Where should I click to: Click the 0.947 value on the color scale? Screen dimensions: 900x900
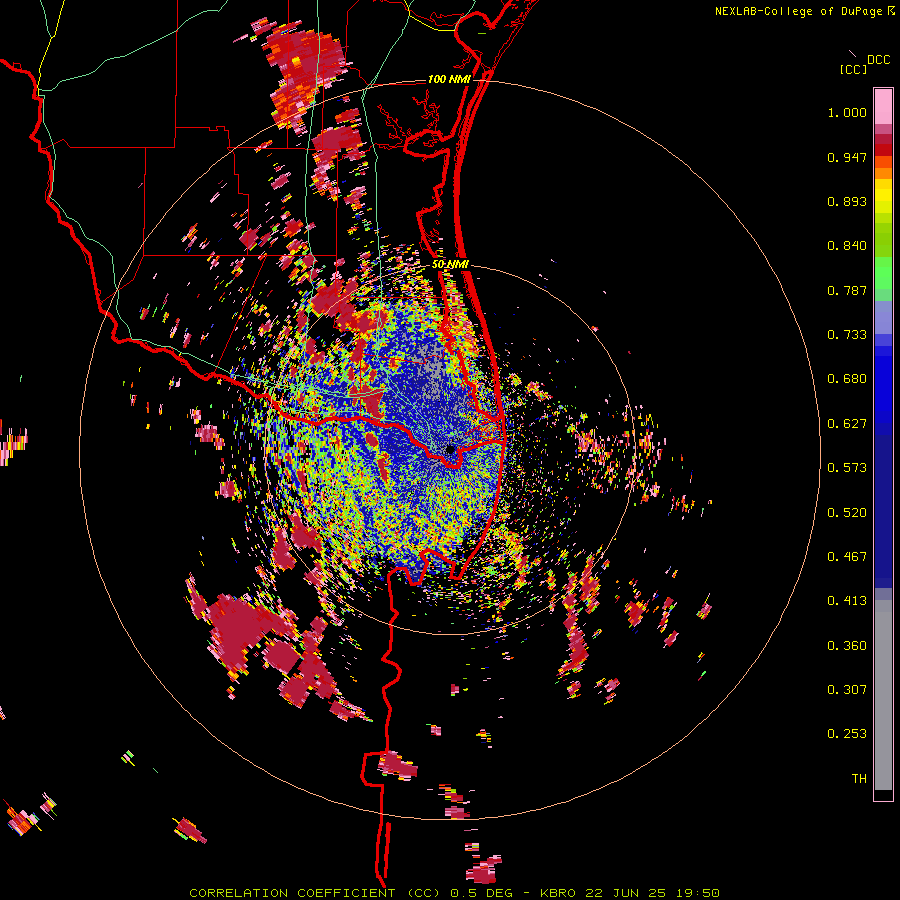coord(847,157)
